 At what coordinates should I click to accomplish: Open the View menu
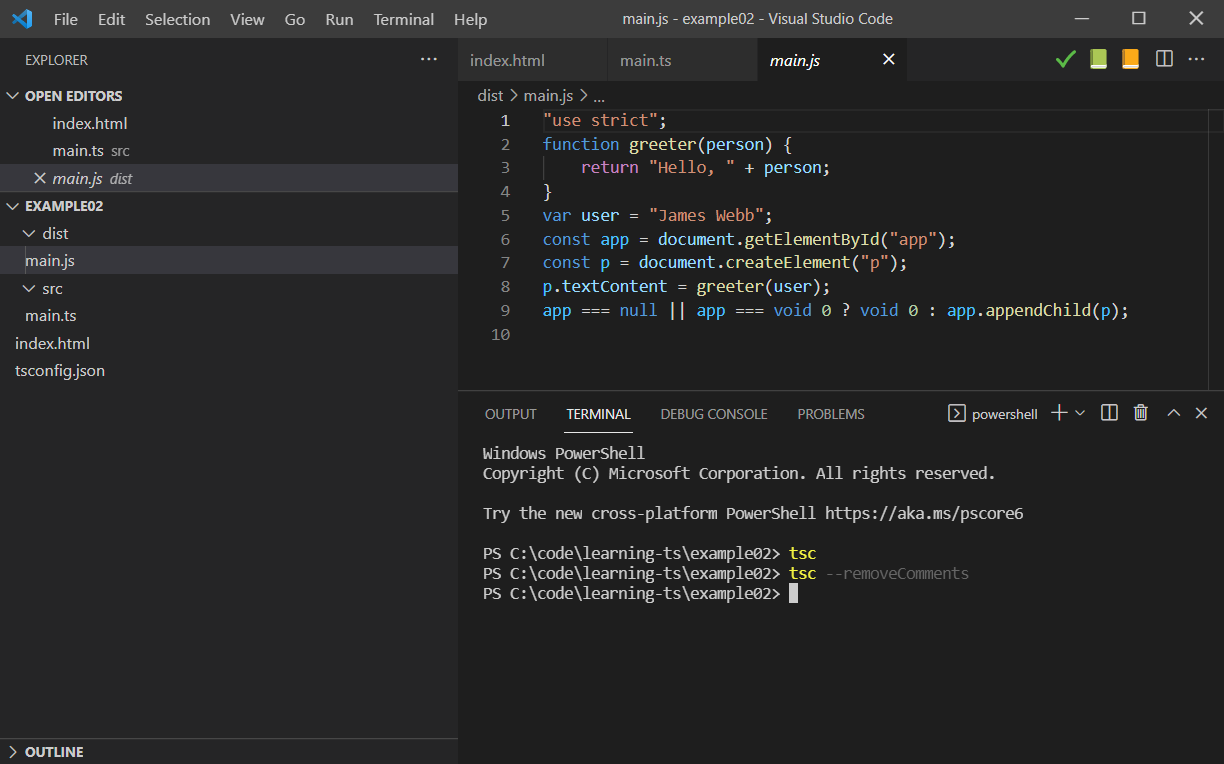pos(247,19)
